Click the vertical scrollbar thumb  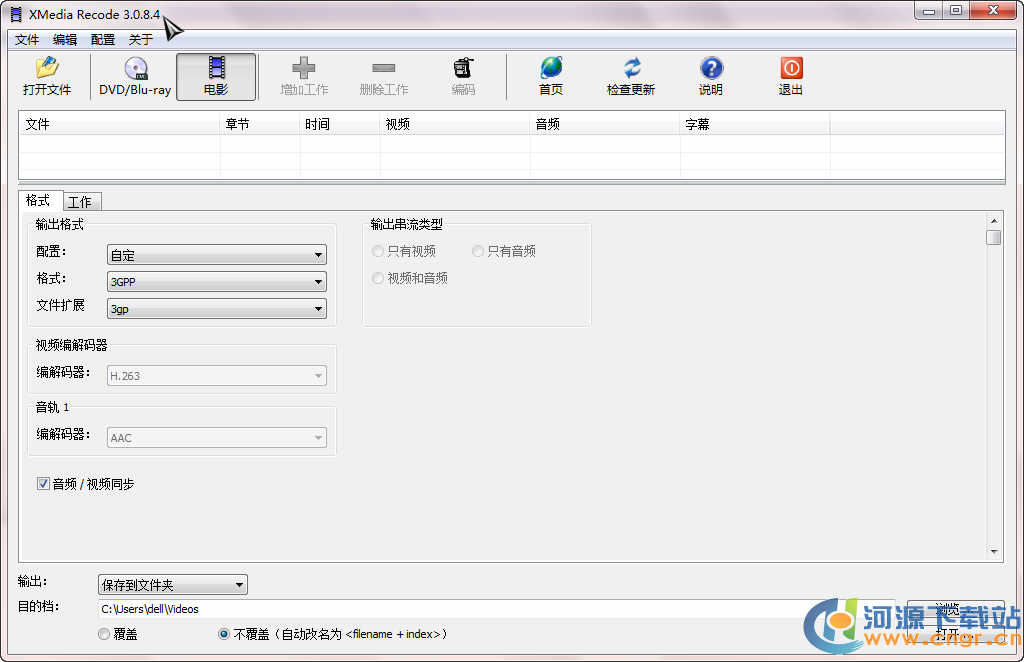pyautogui.click(x=993, y=237)
